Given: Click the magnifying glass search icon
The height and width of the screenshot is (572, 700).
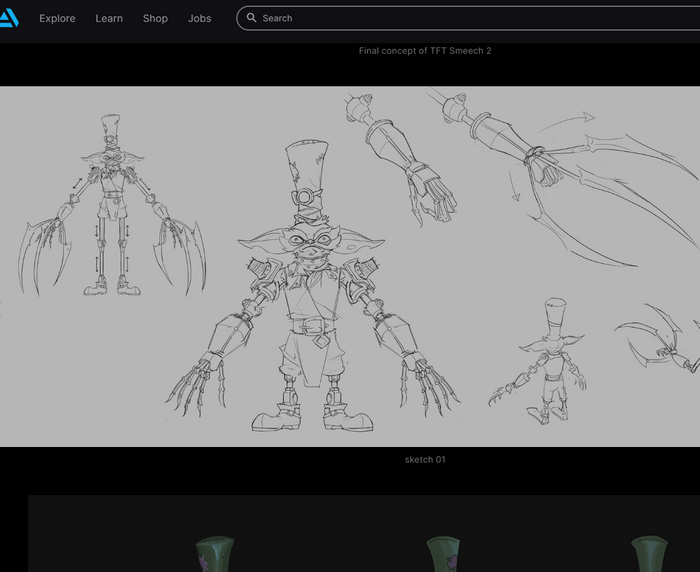Looking at the screenshot, I should pyautogui.click(x=252, y=18).
